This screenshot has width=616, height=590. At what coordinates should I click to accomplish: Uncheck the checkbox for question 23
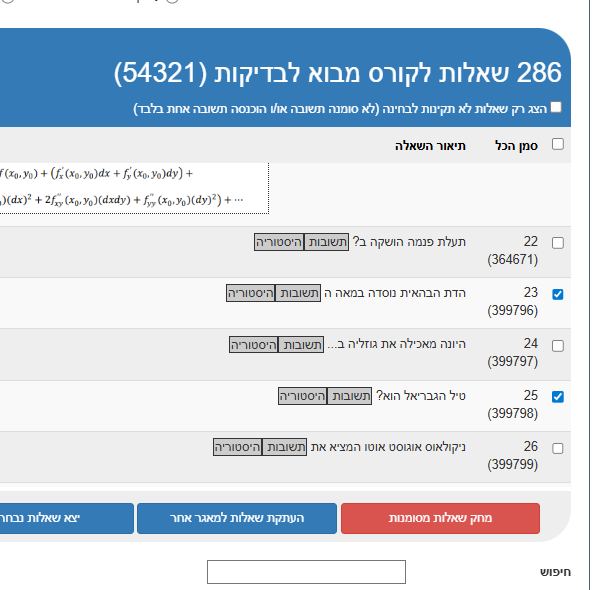(x=558, y=294)
